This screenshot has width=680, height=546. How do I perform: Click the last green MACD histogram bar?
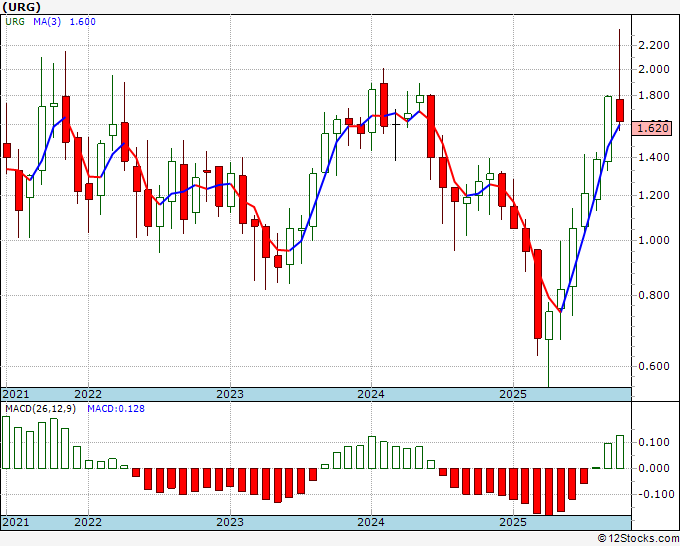click(620, 452)
